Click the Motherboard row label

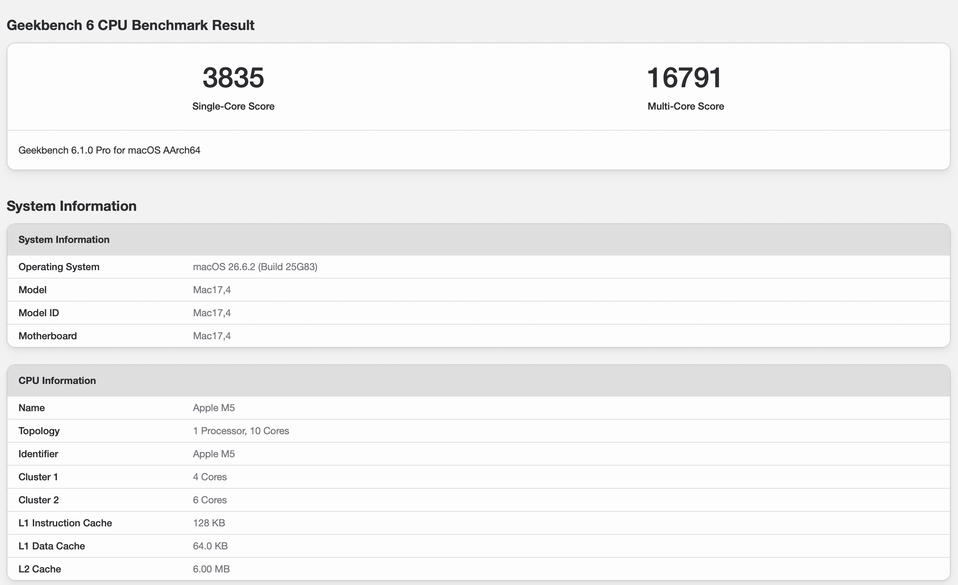tap(48, 336)
